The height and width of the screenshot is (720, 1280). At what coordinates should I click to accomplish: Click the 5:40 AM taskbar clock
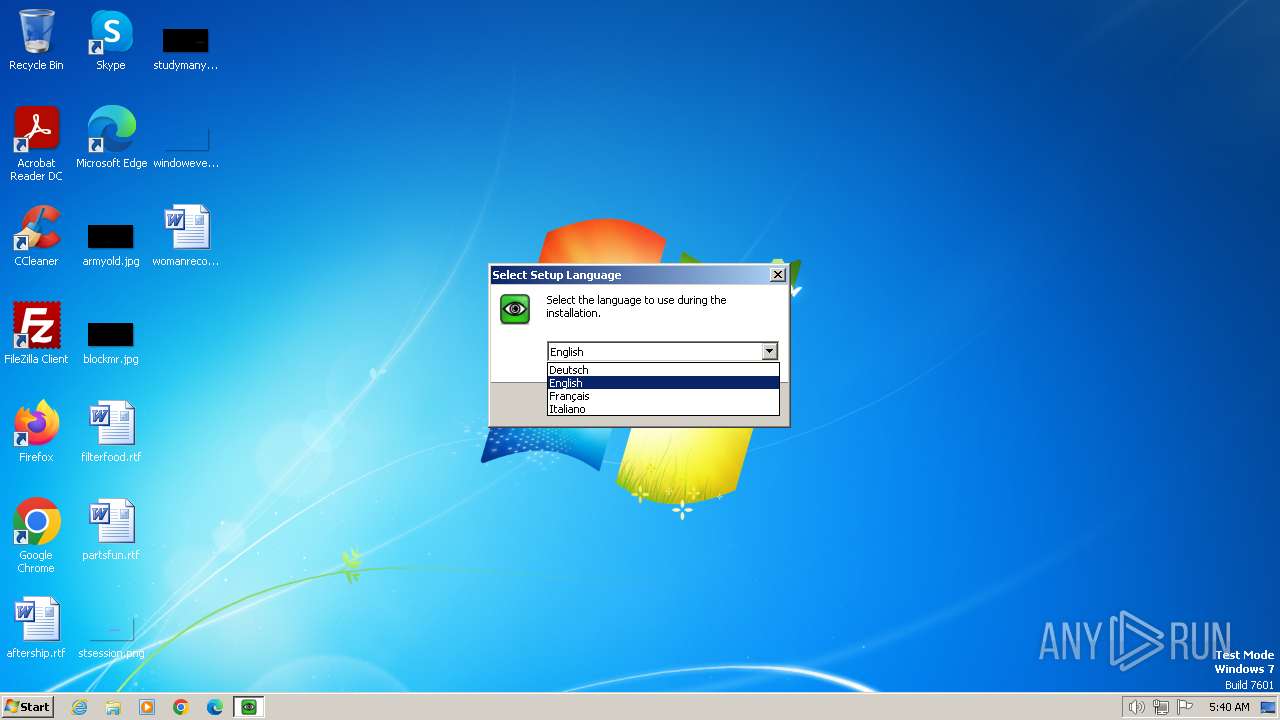pos(1229,707)
